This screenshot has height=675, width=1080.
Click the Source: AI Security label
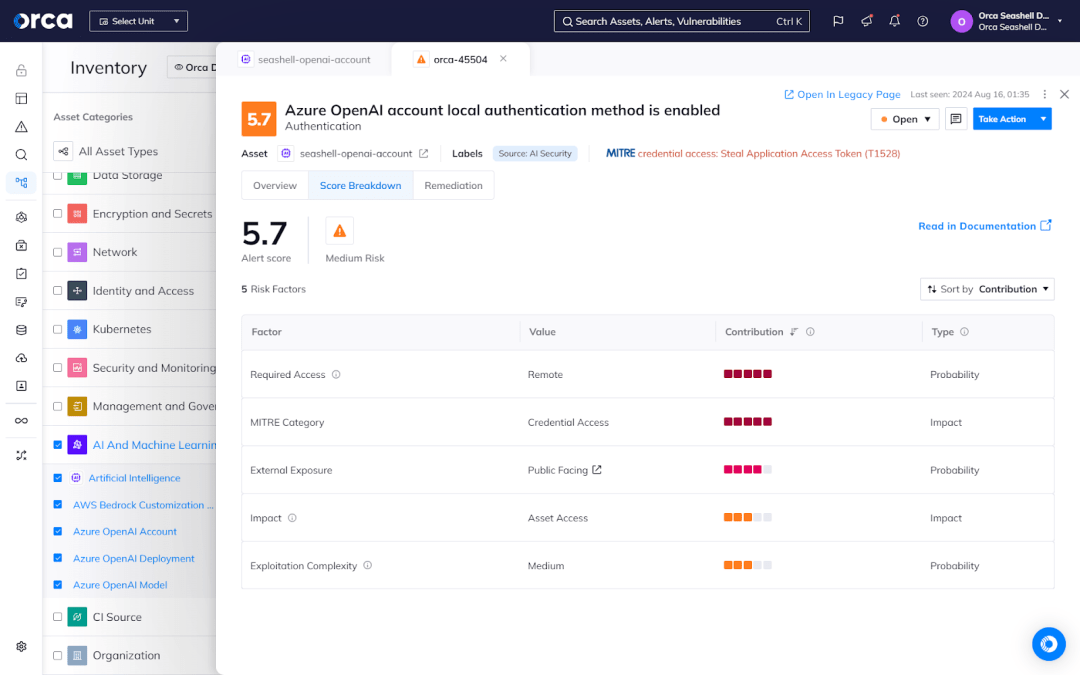tap(535, 154)
